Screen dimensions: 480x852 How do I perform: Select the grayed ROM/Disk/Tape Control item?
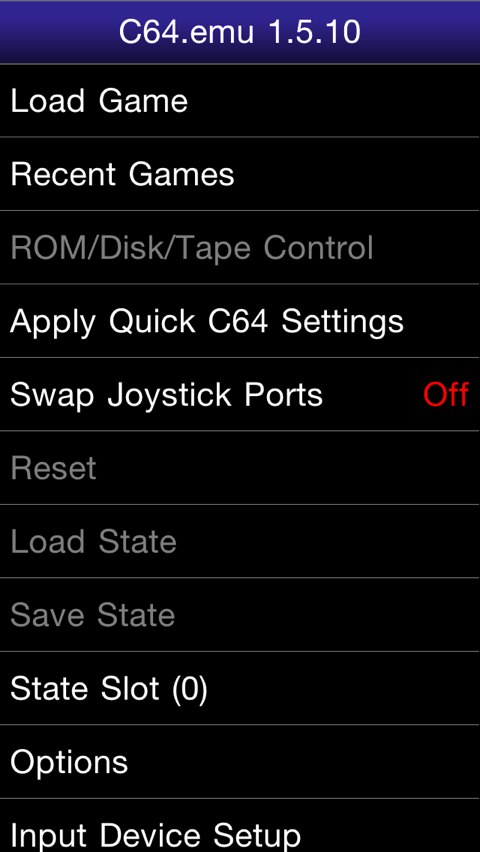tap(240, 247)
